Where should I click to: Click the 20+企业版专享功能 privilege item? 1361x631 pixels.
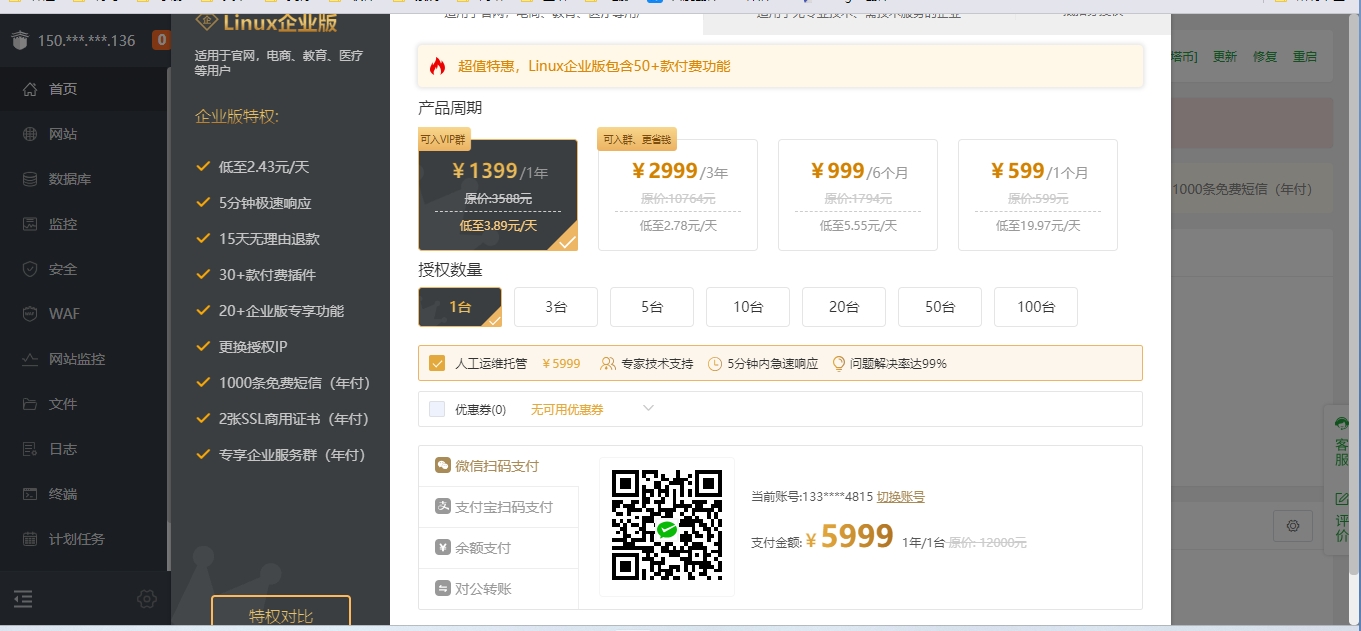click(281, 311)
